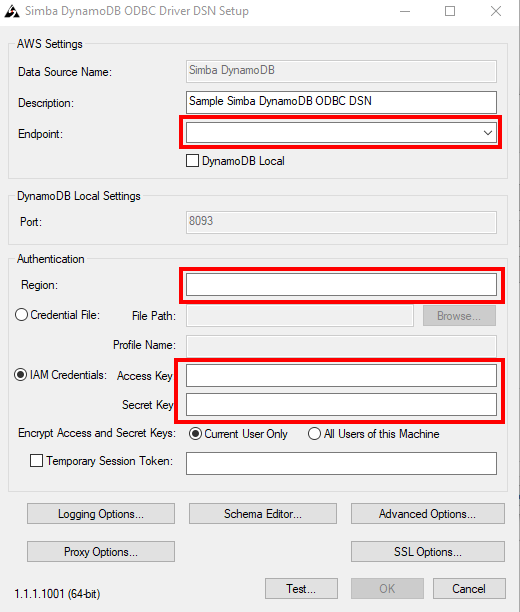Click into the Description text field
The height and width of the screenshot is (612, 520).
[x=341, y=102]
